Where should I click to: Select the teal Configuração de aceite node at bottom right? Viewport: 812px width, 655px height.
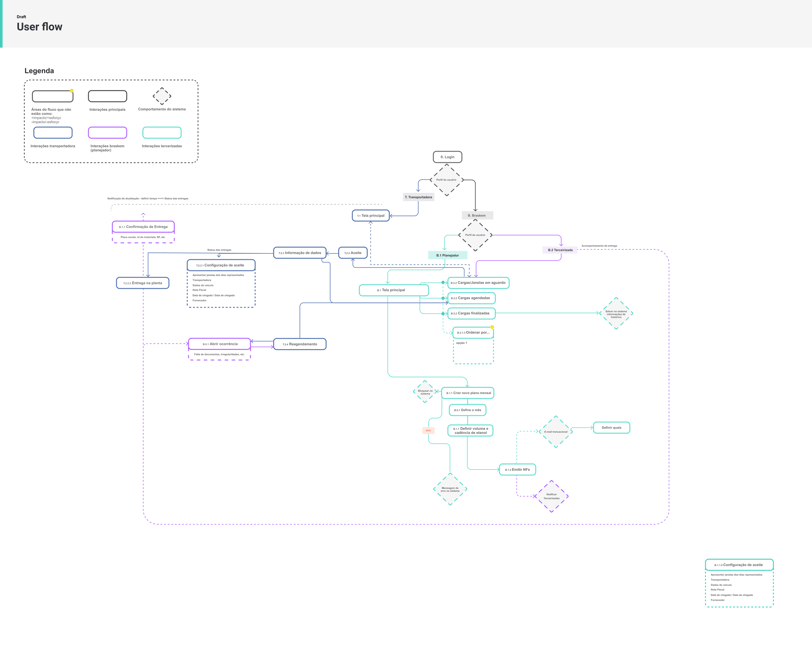[740, 565]
